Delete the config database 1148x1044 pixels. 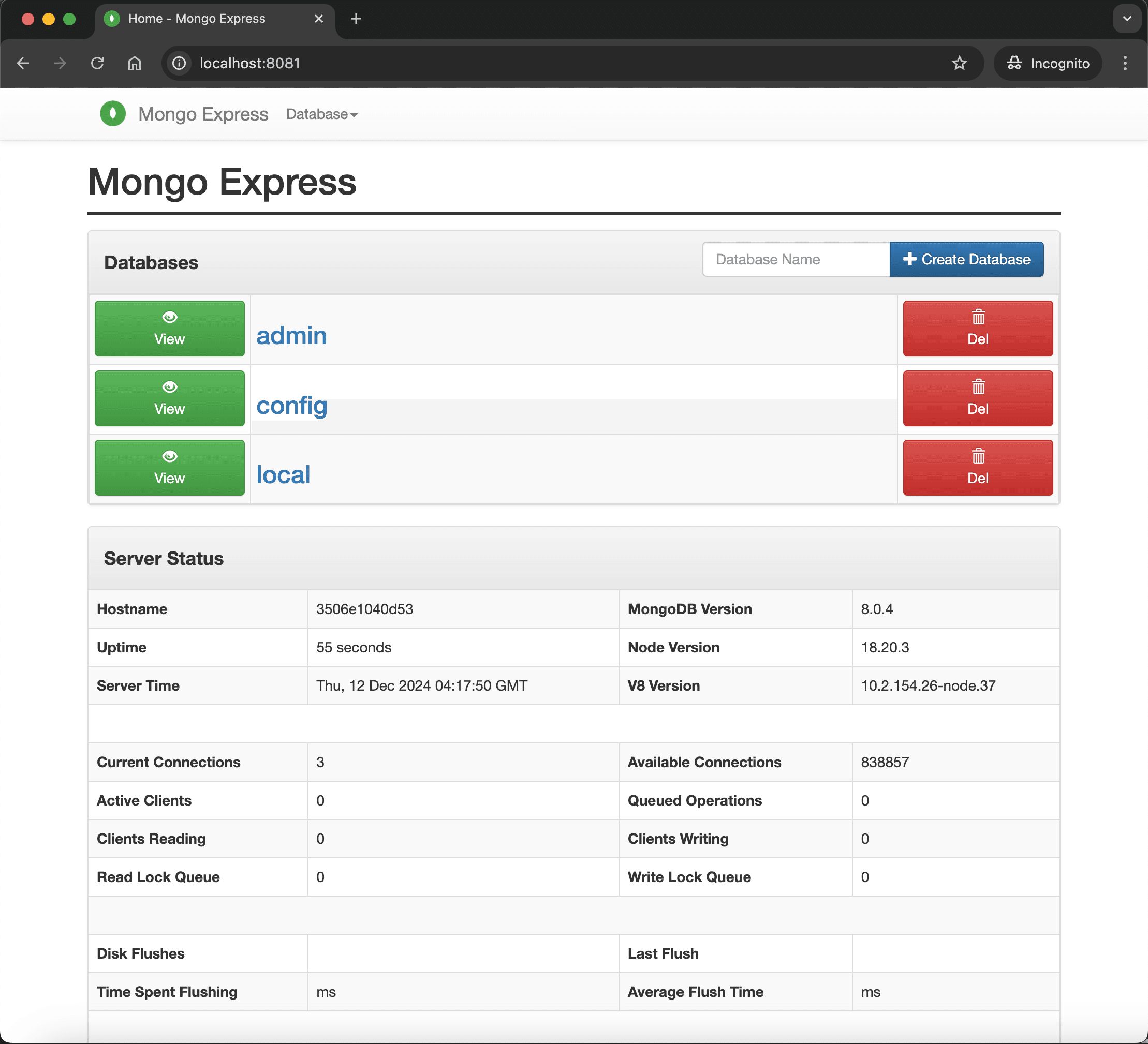tap(978, 398)
